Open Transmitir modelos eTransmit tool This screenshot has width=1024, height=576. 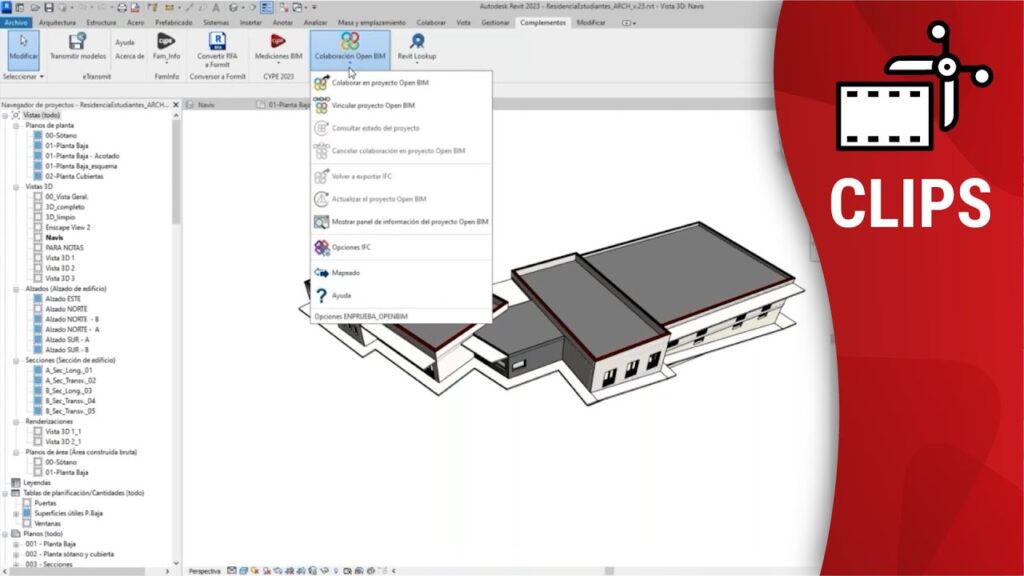(77, 42)
